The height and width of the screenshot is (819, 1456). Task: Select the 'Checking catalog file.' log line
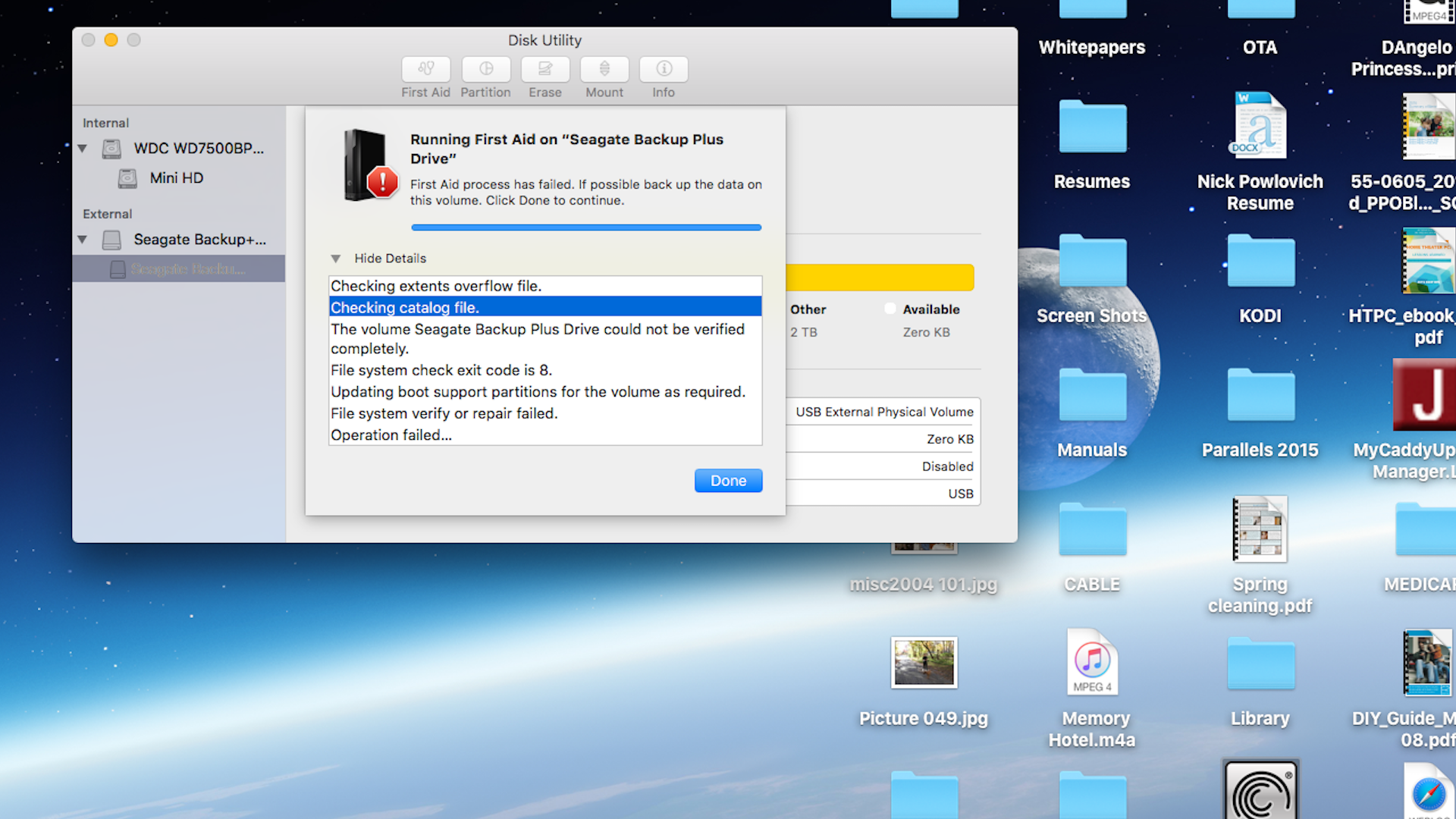545,307
